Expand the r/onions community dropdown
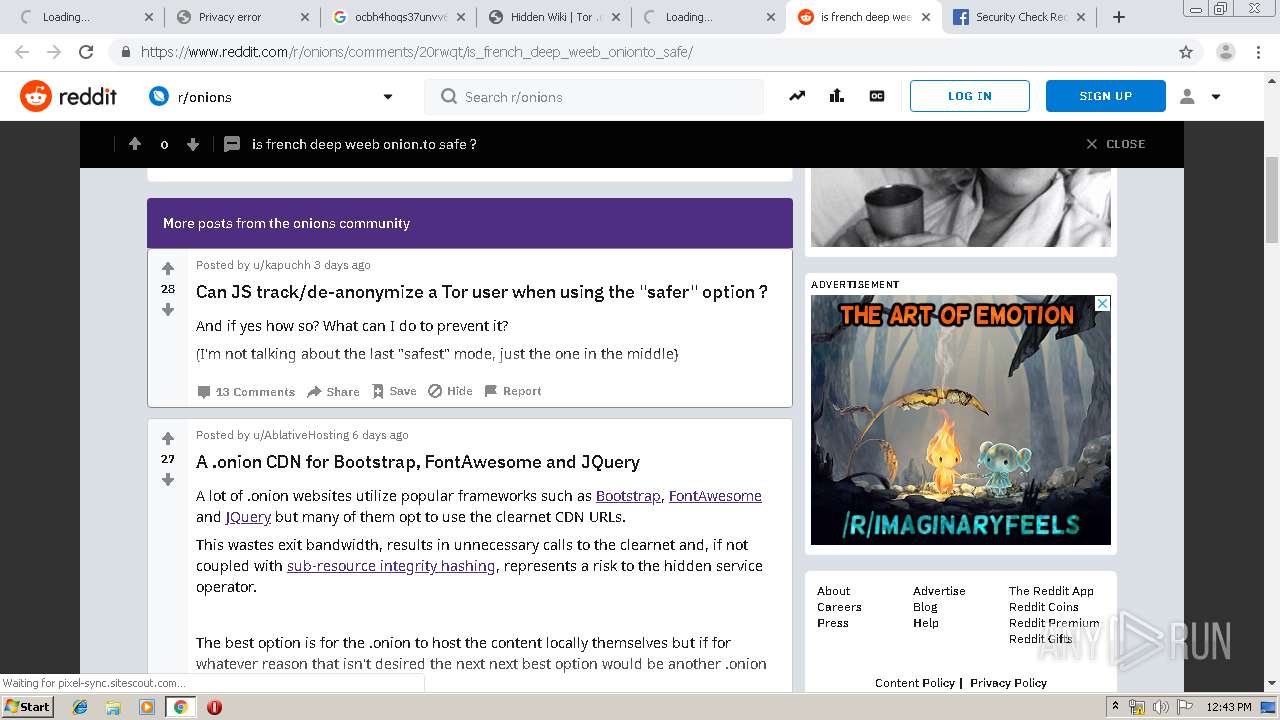This screenshot has height=720, width=1280. pyautogui.click(x=388, y=97)
